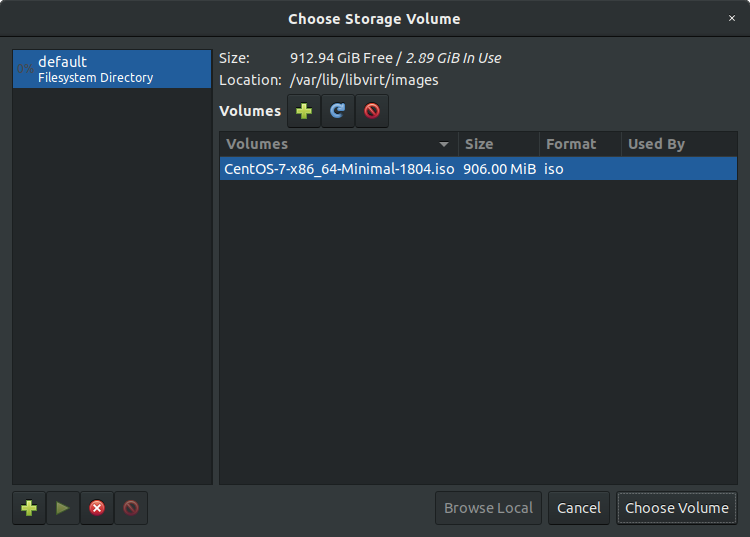This screenshot has width=750, height=537.
Task: Refresh the volume list
Action: coord(338,111)
